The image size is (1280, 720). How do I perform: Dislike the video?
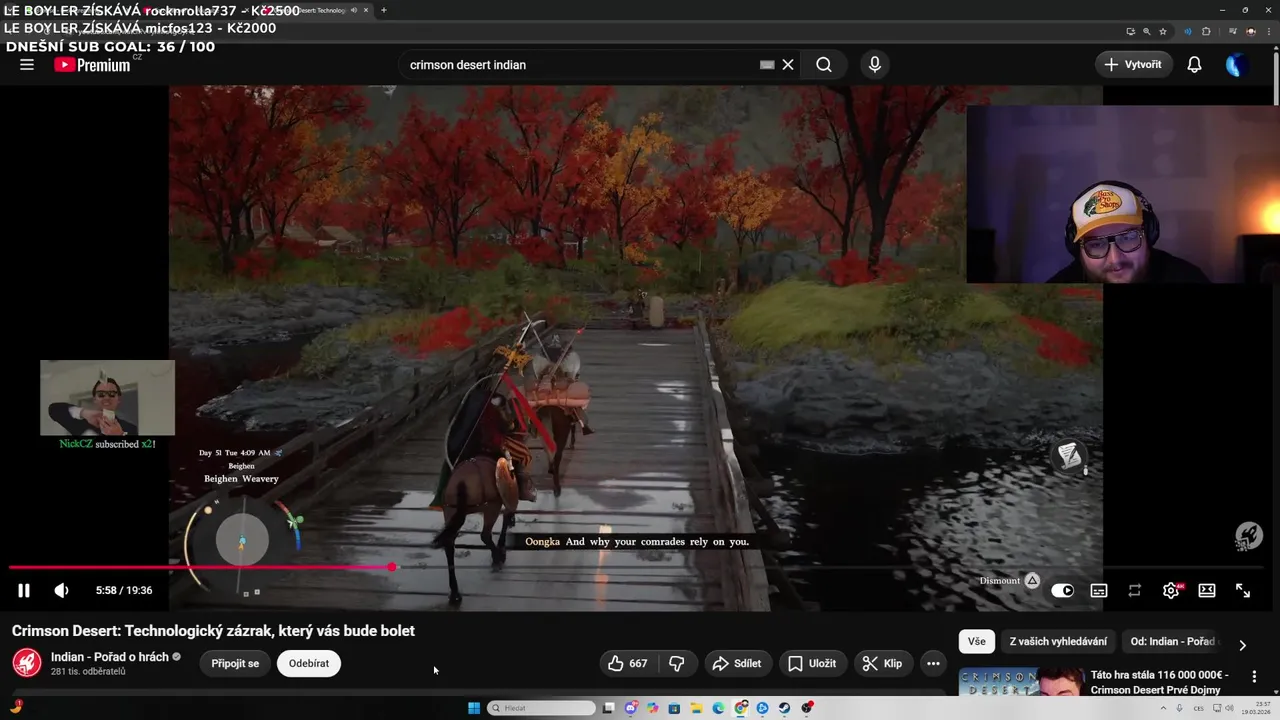[677, 663]
